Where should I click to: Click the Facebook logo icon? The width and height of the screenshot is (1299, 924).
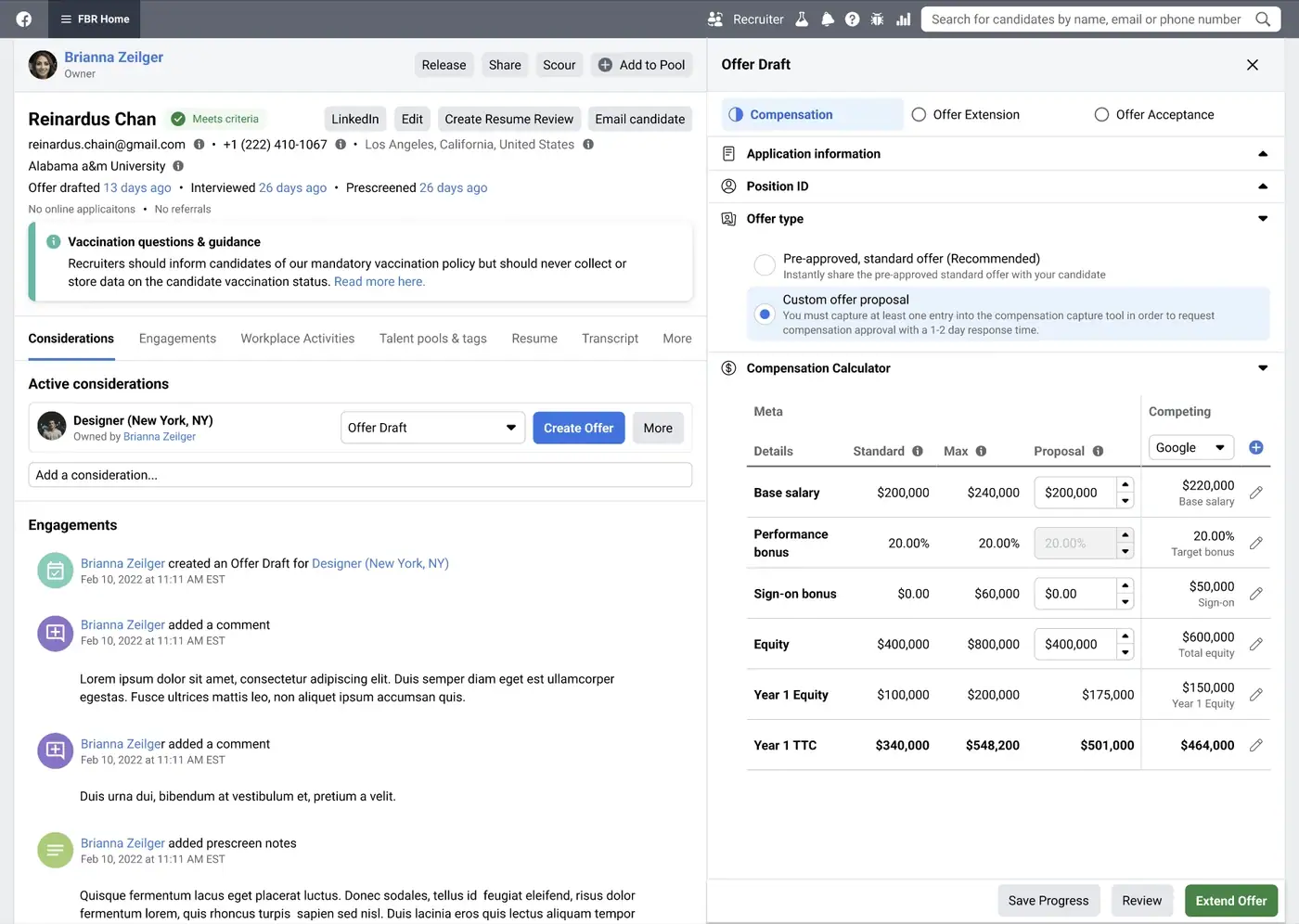click(24, 19)
